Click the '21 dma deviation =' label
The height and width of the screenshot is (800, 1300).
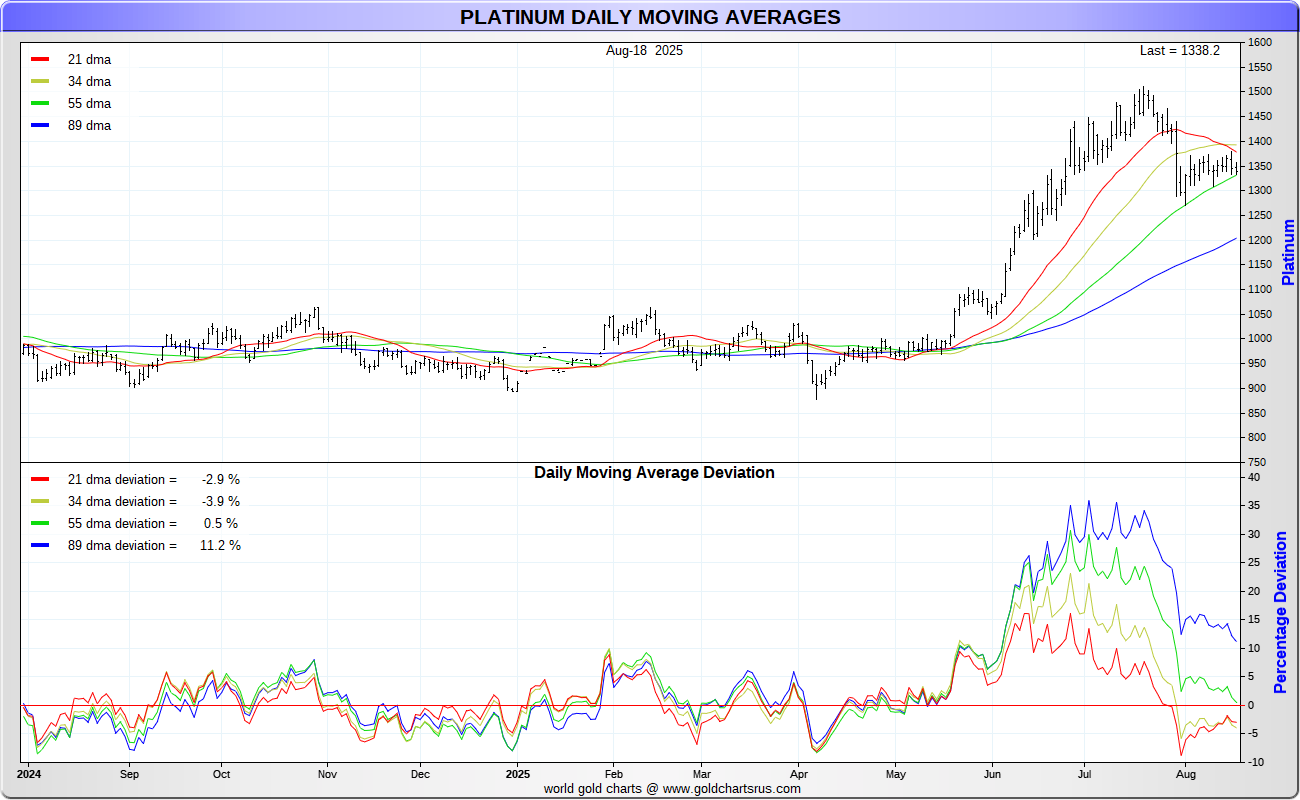pyautogui.click(x=122, y=479)
